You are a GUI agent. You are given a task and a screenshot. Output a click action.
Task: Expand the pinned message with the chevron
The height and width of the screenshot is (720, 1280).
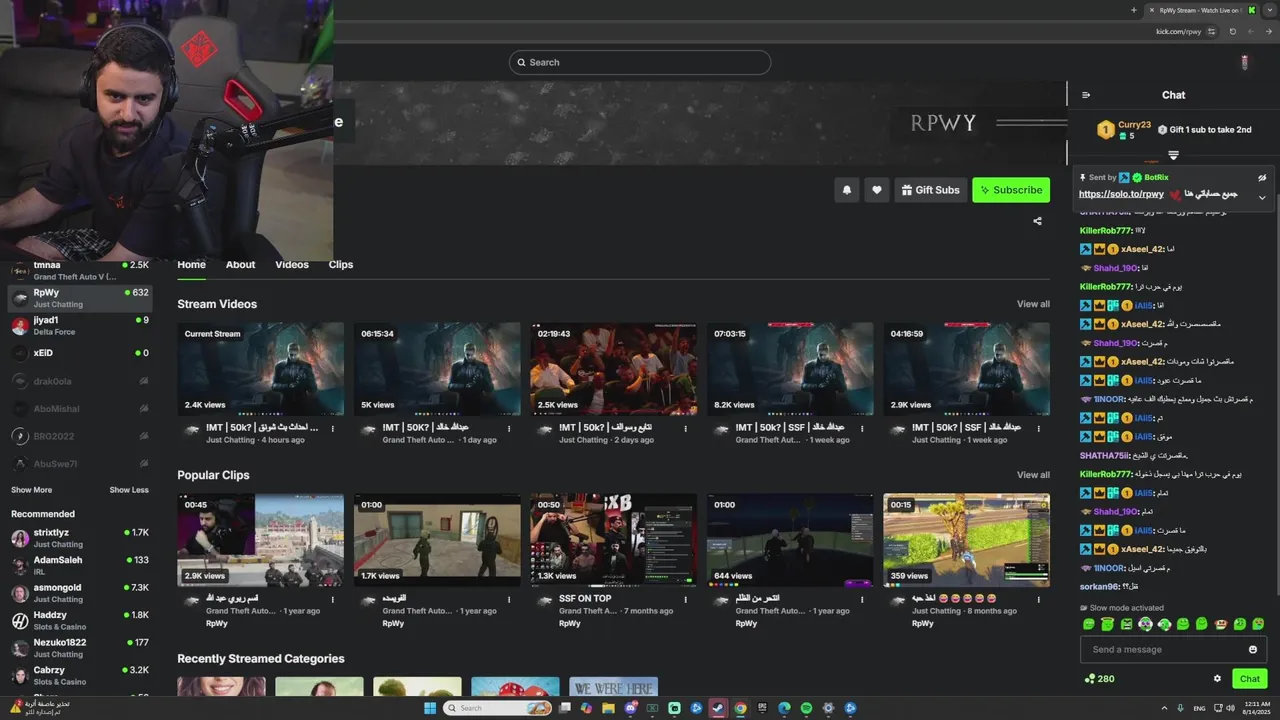point(1262,197)
